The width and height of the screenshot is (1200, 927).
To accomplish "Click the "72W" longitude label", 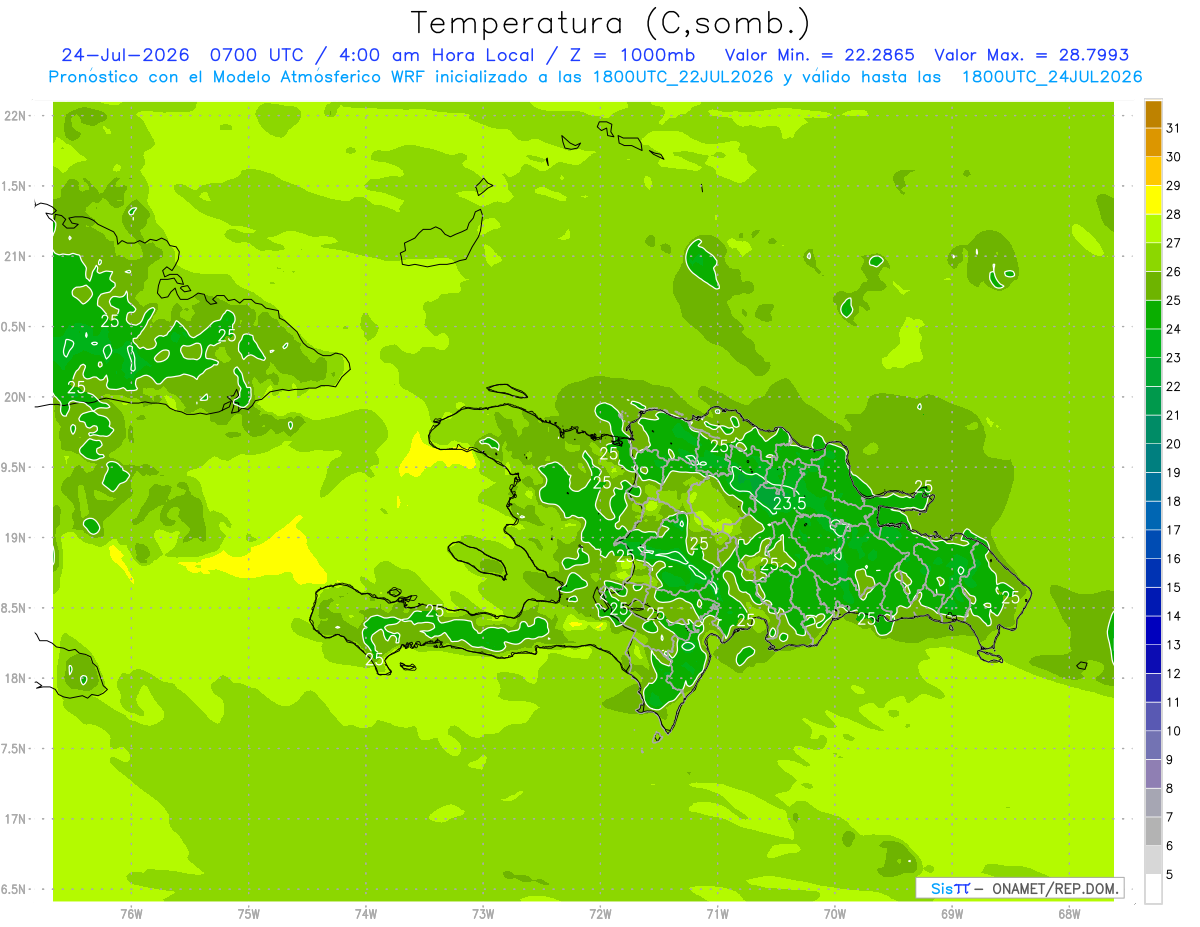I will 601,913.
